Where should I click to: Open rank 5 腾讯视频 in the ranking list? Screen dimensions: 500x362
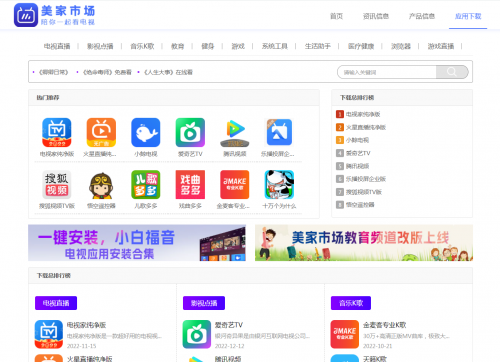pos(357,166)
